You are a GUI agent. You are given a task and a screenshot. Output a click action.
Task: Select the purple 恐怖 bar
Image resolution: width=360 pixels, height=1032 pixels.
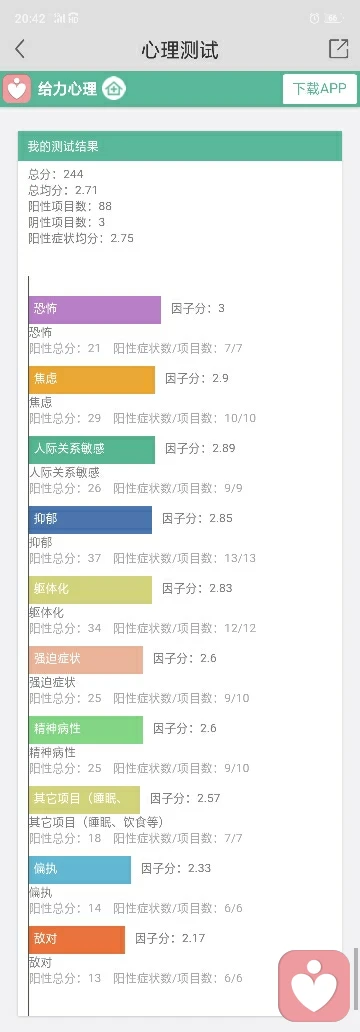click(95, 310)
